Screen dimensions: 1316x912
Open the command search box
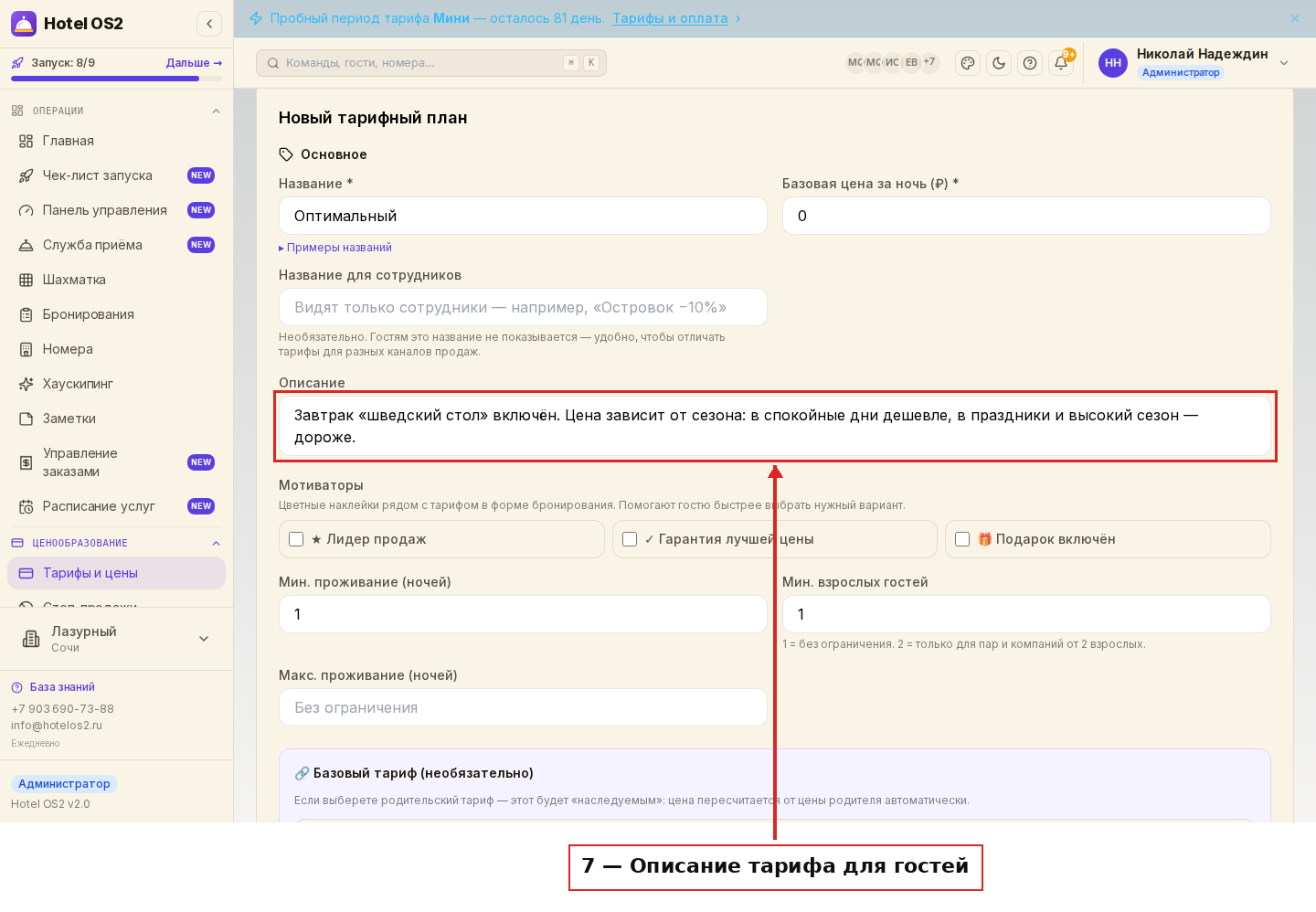pyautogui.click(x=431, y=63)
